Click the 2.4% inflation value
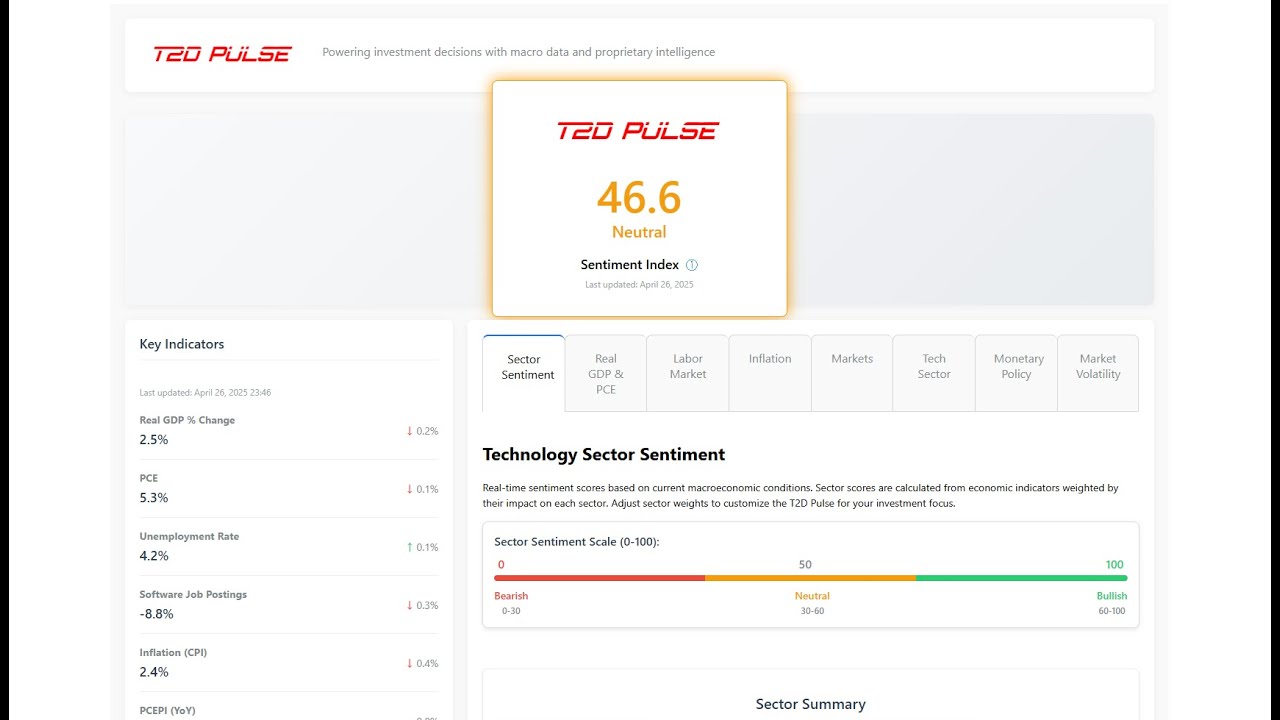 tap(154, 672)
